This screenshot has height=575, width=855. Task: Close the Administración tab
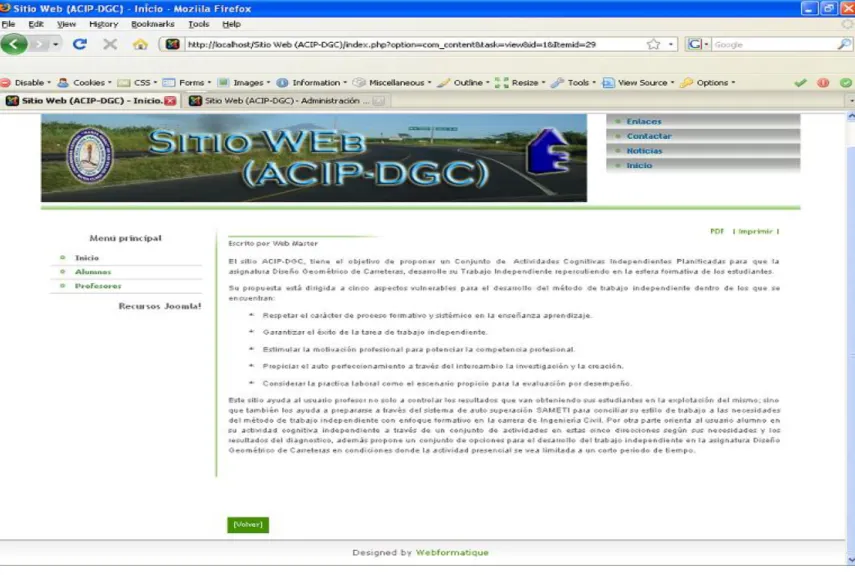click(380, 101)
